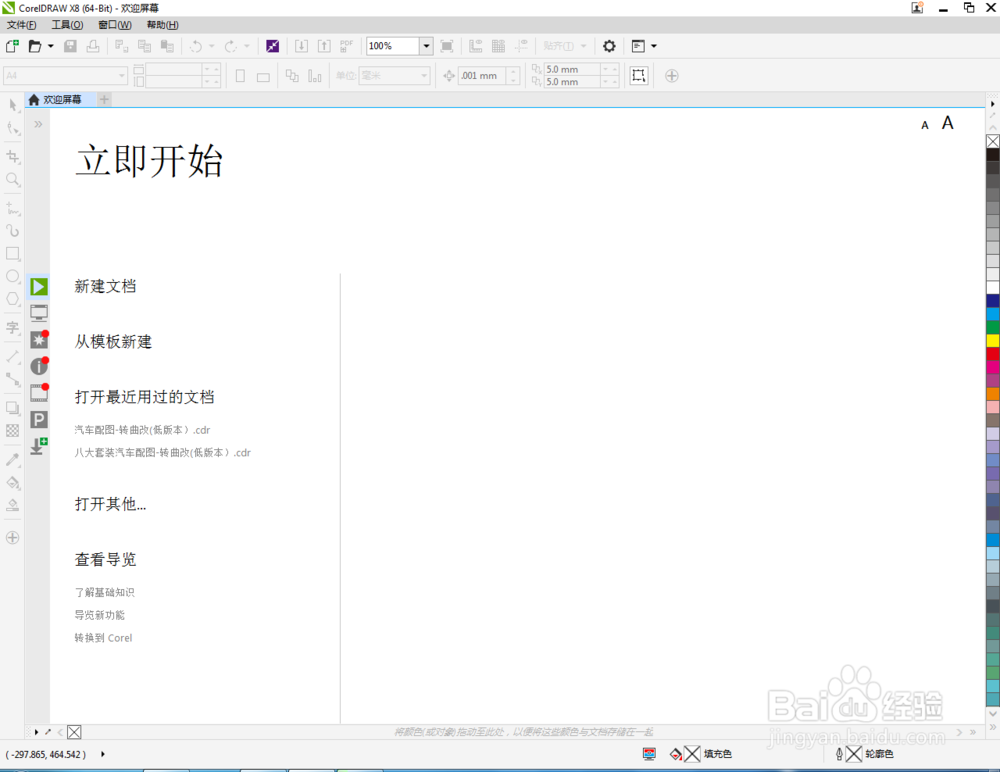The image size is (1000, 772).
Task: Open the What's New starburst sidebar icon
Action: (39, 339)
